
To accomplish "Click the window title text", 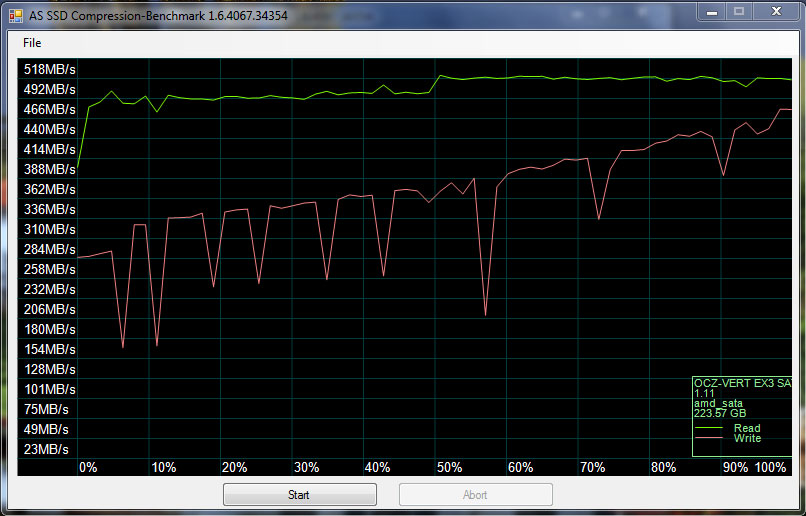I will coord(158,16).
